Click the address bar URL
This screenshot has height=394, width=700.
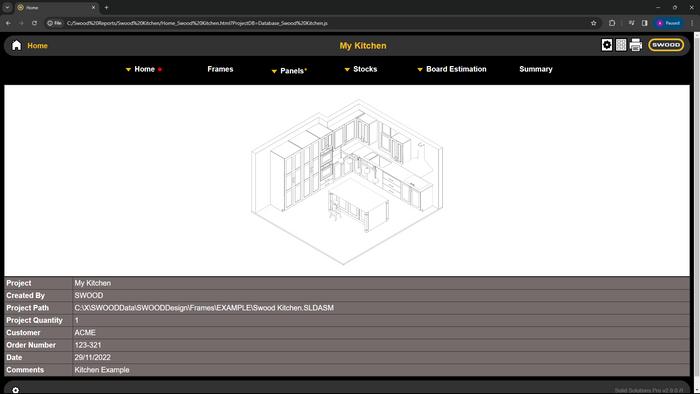coord(197,23)
